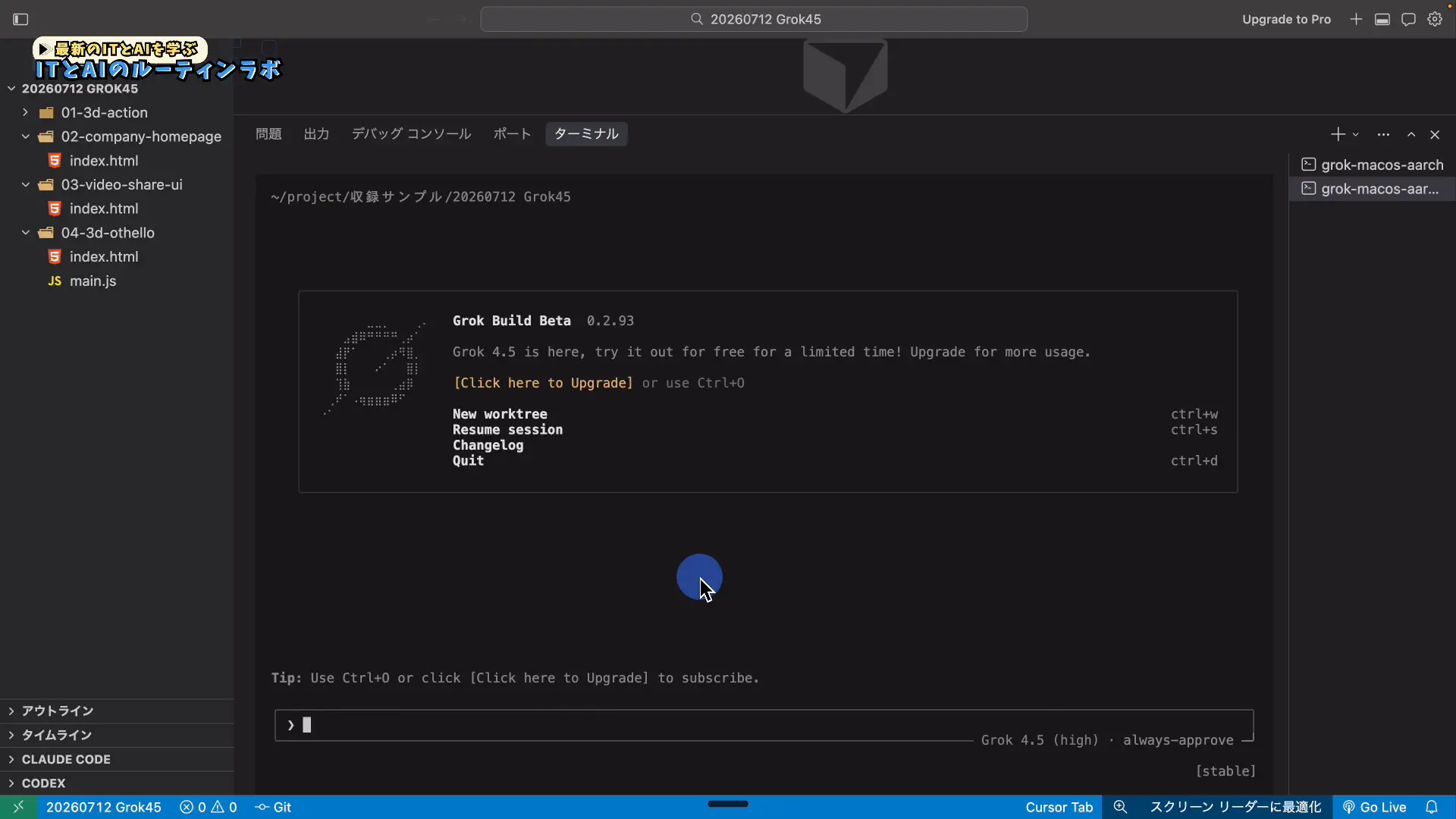
Task: Click the [Click here to Upgrade] link
Action: pos(543,383)
